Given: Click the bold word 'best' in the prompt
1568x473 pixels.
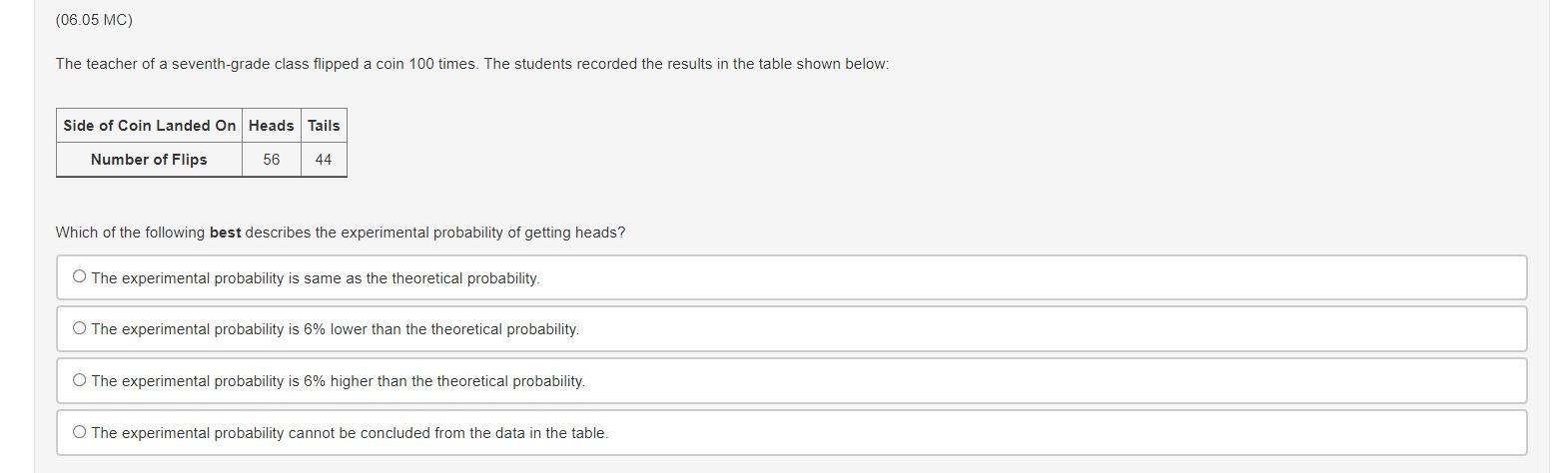Looking at the screenshot, I should (225, 233).
